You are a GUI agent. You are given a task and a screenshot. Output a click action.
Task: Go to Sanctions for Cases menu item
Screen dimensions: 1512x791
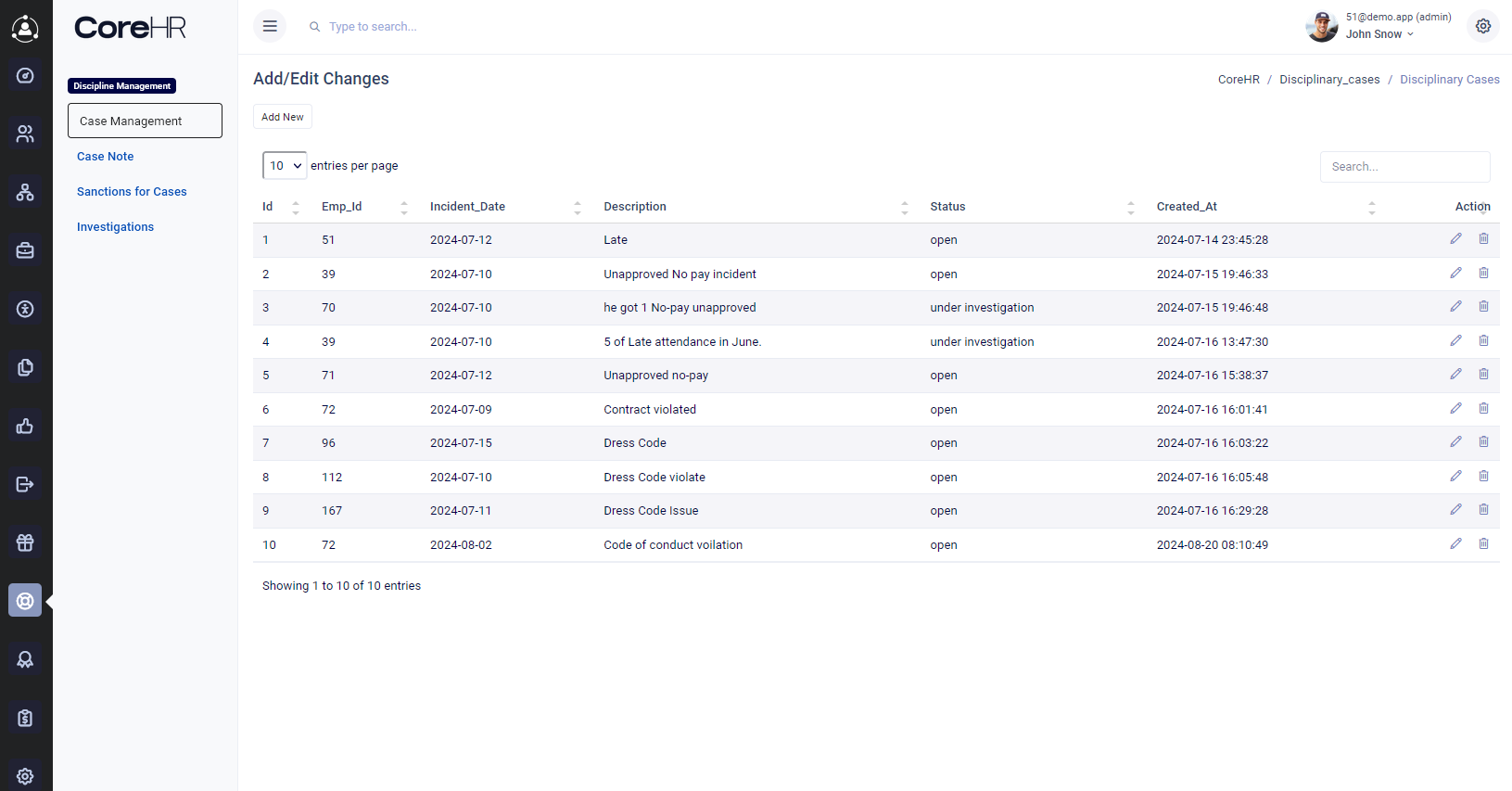[132, 192]
